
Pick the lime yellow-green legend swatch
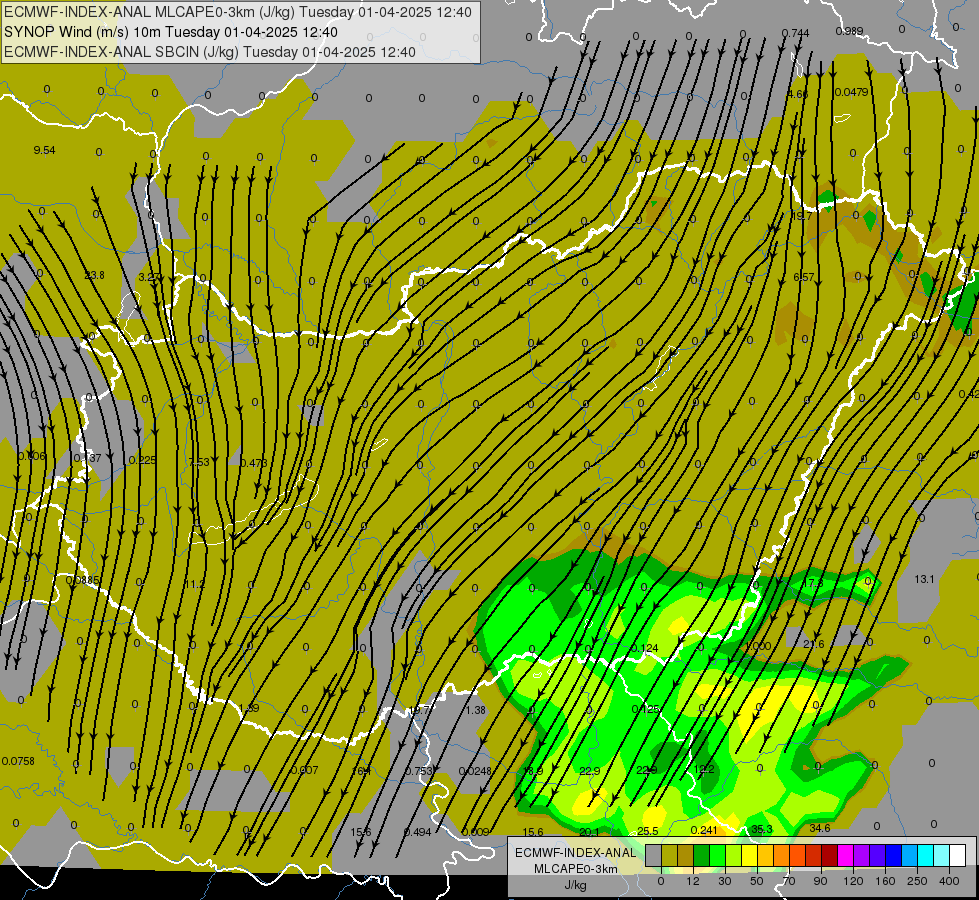734,855
